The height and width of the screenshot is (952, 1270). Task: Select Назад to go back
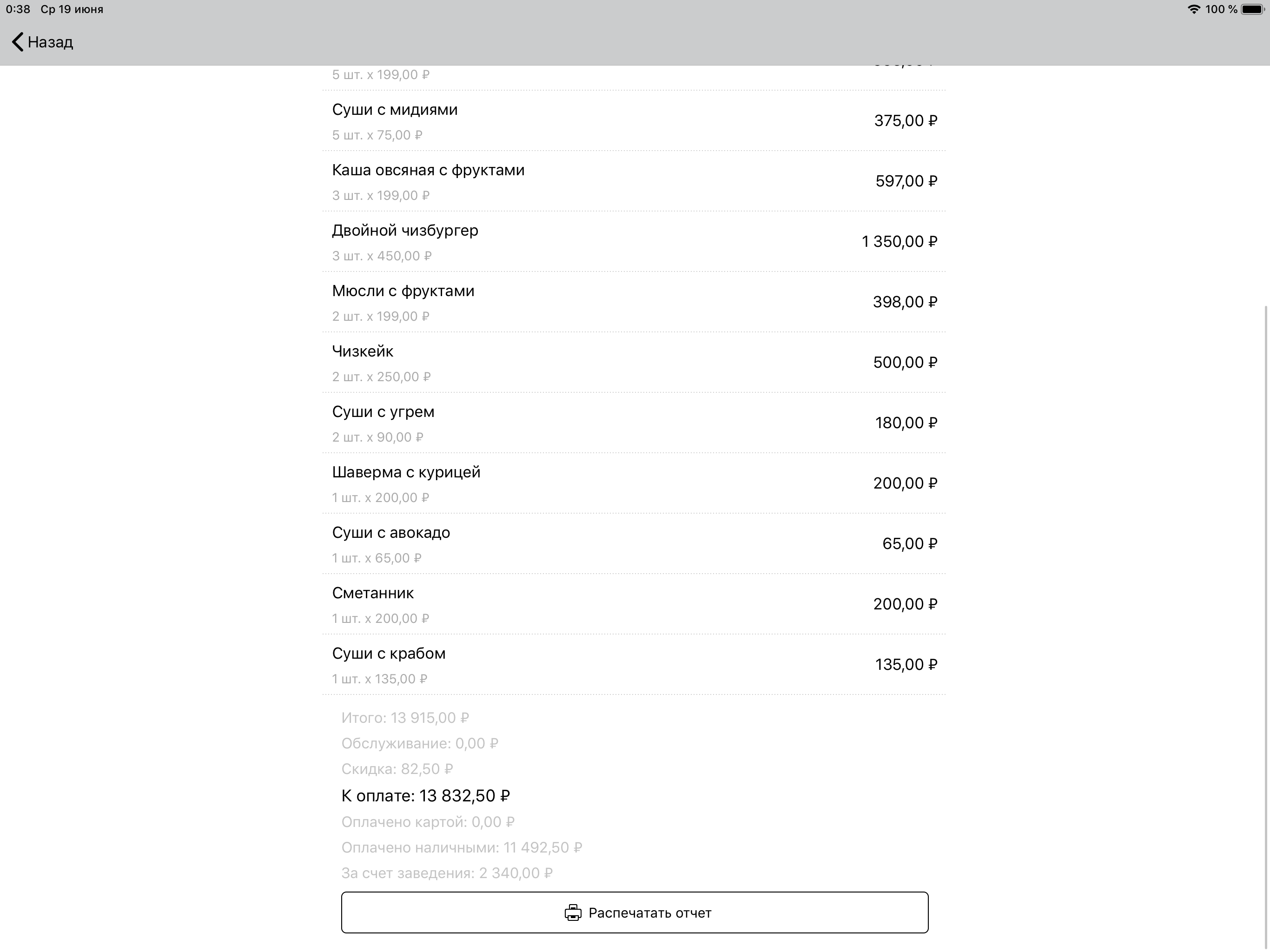51,42
